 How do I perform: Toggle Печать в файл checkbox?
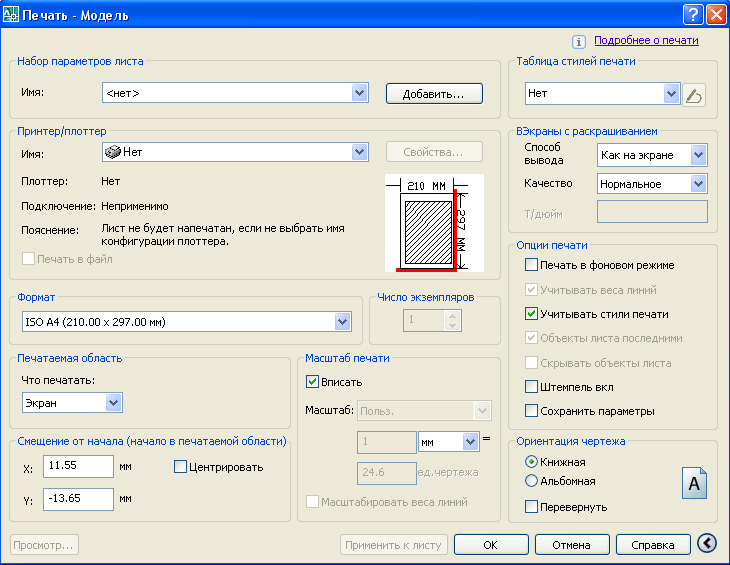pyautogui.click(x=28, y=259)
